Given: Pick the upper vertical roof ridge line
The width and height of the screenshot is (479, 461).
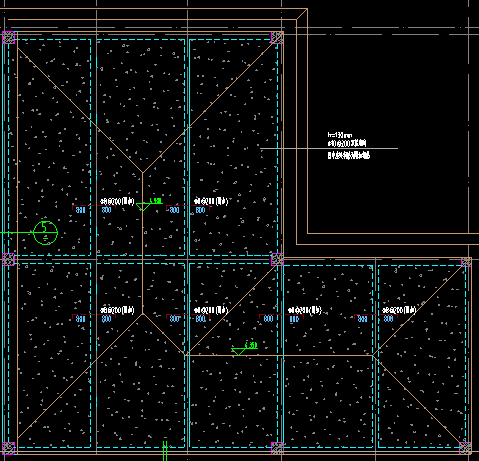Looking at the screenshot, I should coord(143,243).
